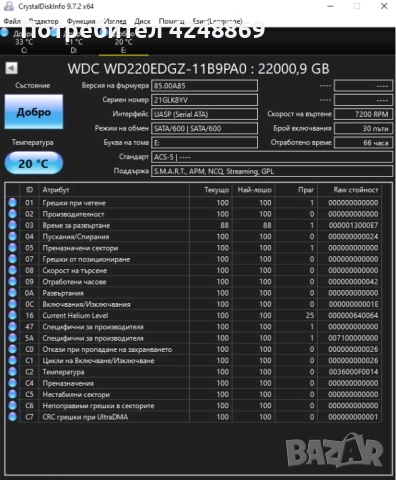Click threshold value 25 for Helium Level
Image resolution: width=396 pixels, height=480 pixels.
coord(310,315)
